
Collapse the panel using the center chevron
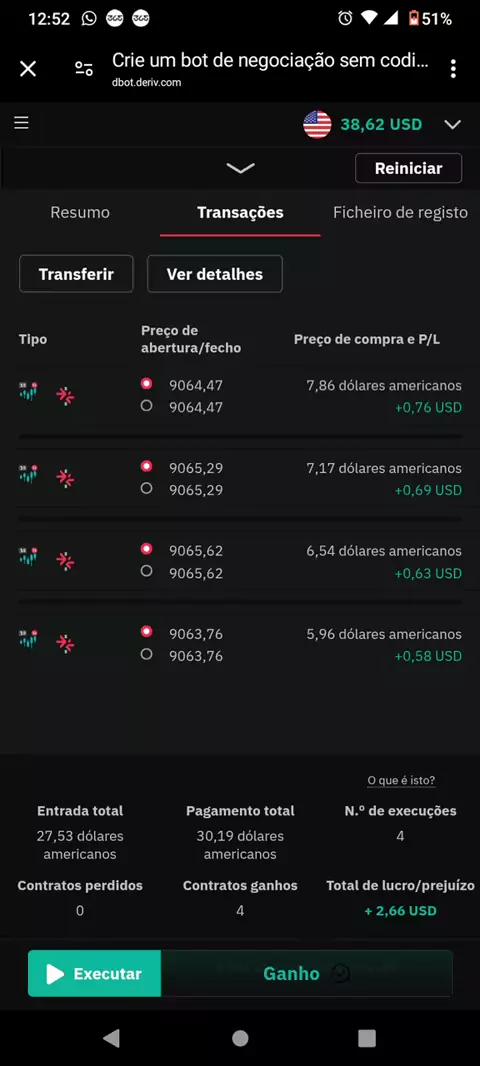(240, 168)
